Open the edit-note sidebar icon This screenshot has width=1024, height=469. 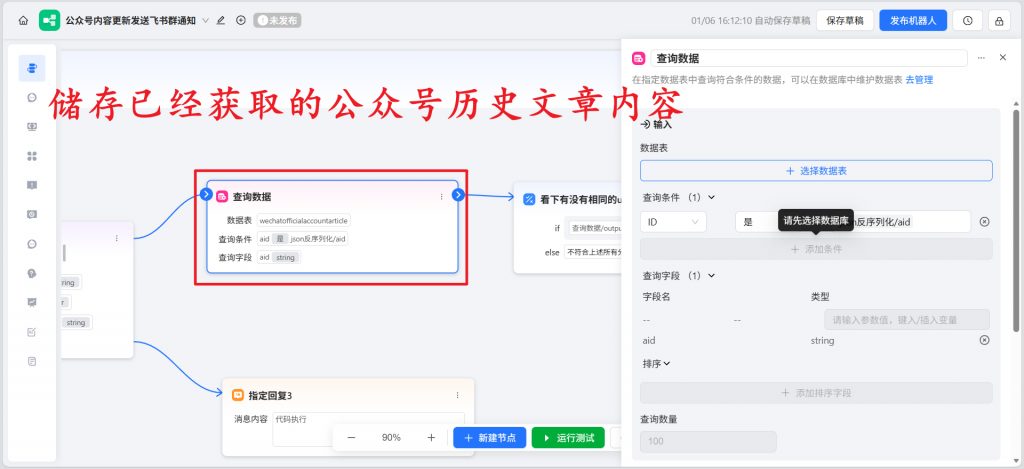32,332
